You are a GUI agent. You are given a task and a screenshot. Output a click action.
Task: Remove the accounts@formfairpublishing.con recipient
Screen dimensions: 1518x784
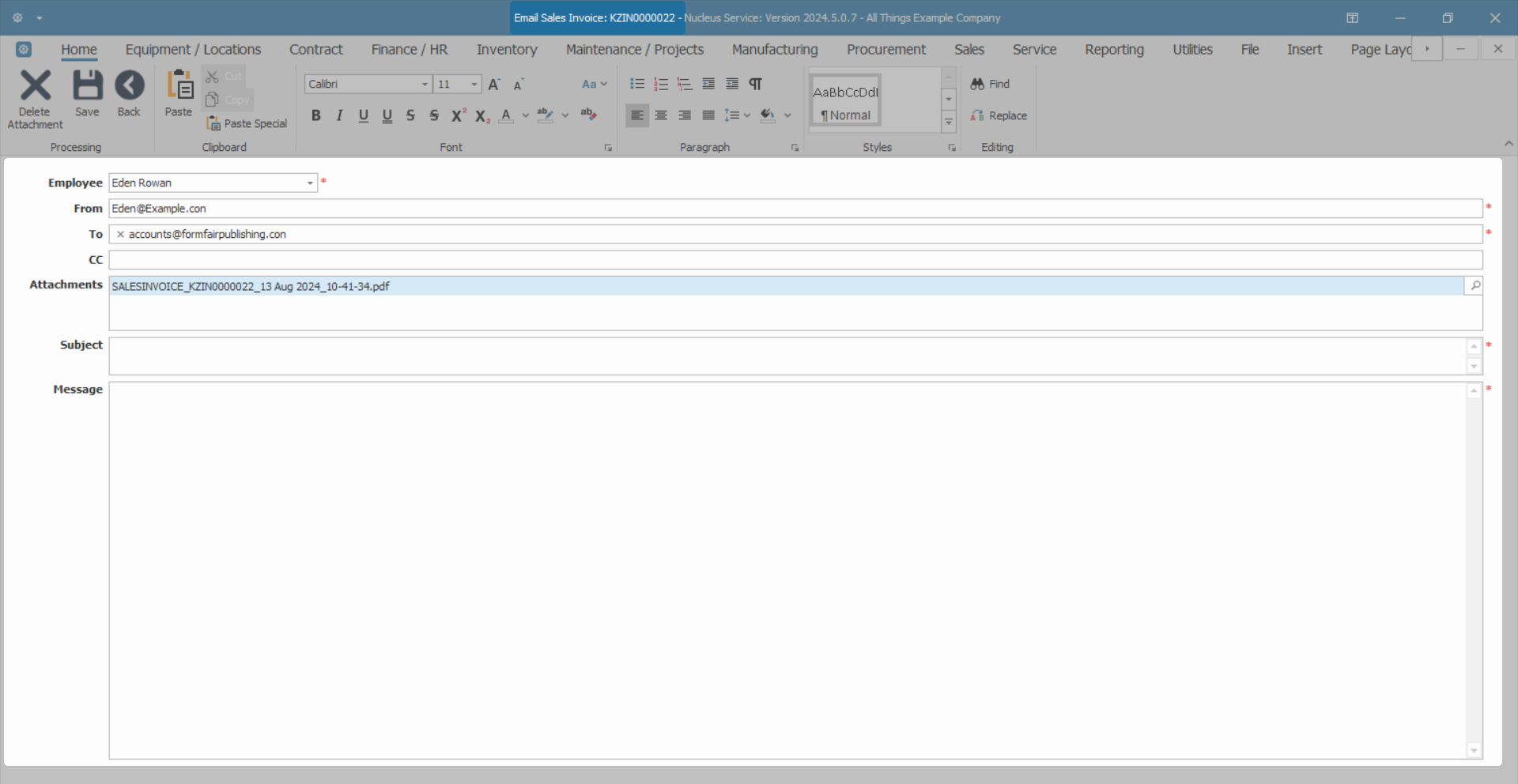pyautogui.click(x=120, y=234)
